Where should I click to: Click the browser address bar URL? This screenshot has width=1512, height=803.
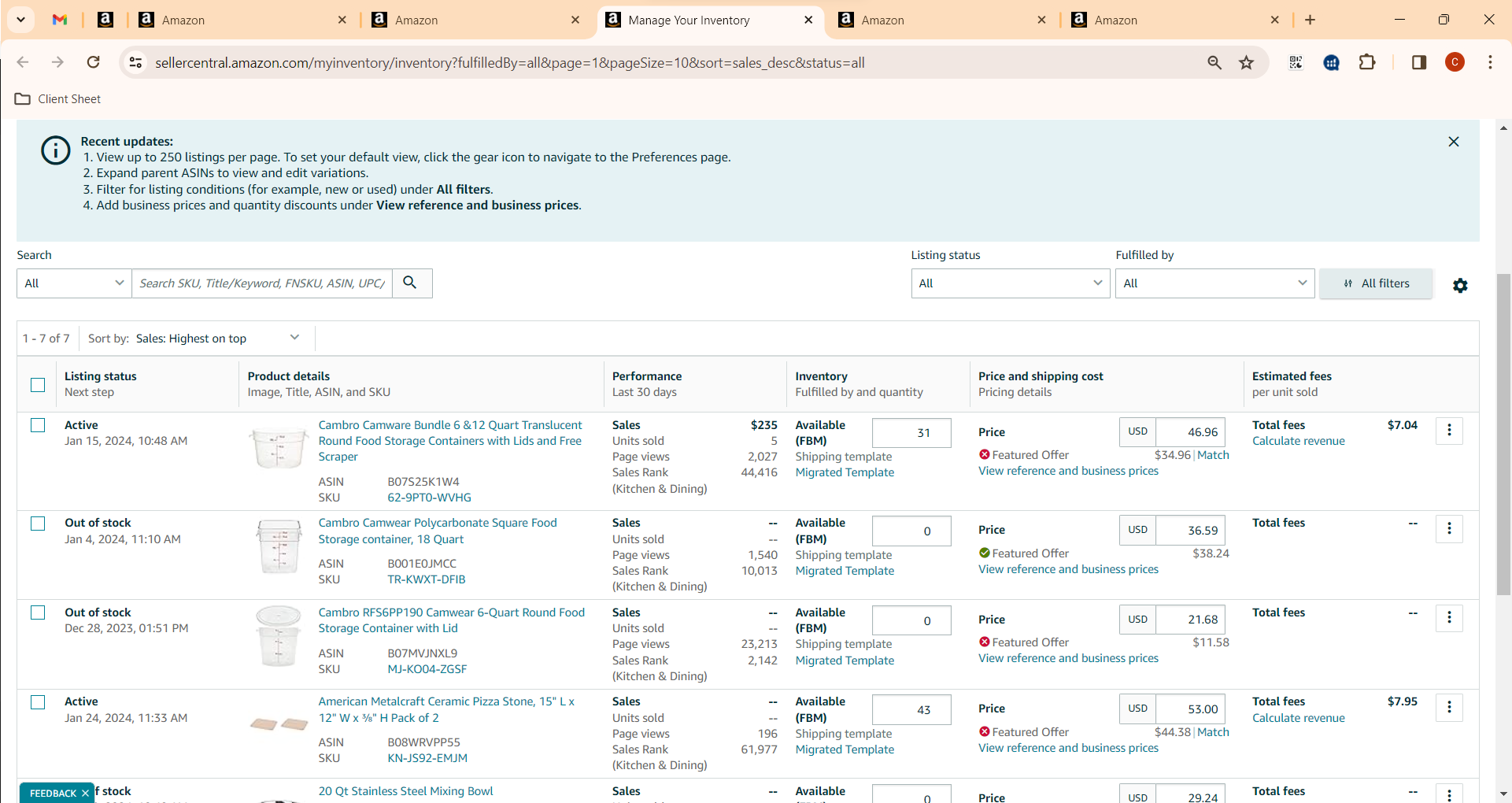[x=510, y=62]
